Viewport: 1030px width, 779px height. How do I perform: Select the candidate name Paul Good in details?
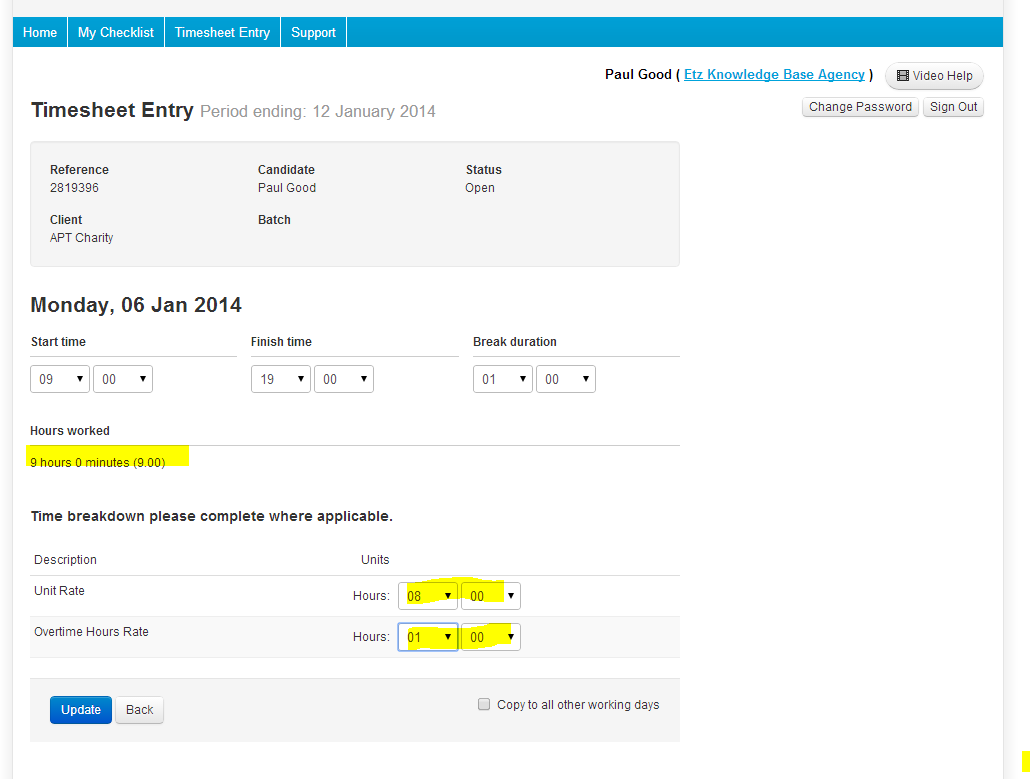tap(287, 188)
